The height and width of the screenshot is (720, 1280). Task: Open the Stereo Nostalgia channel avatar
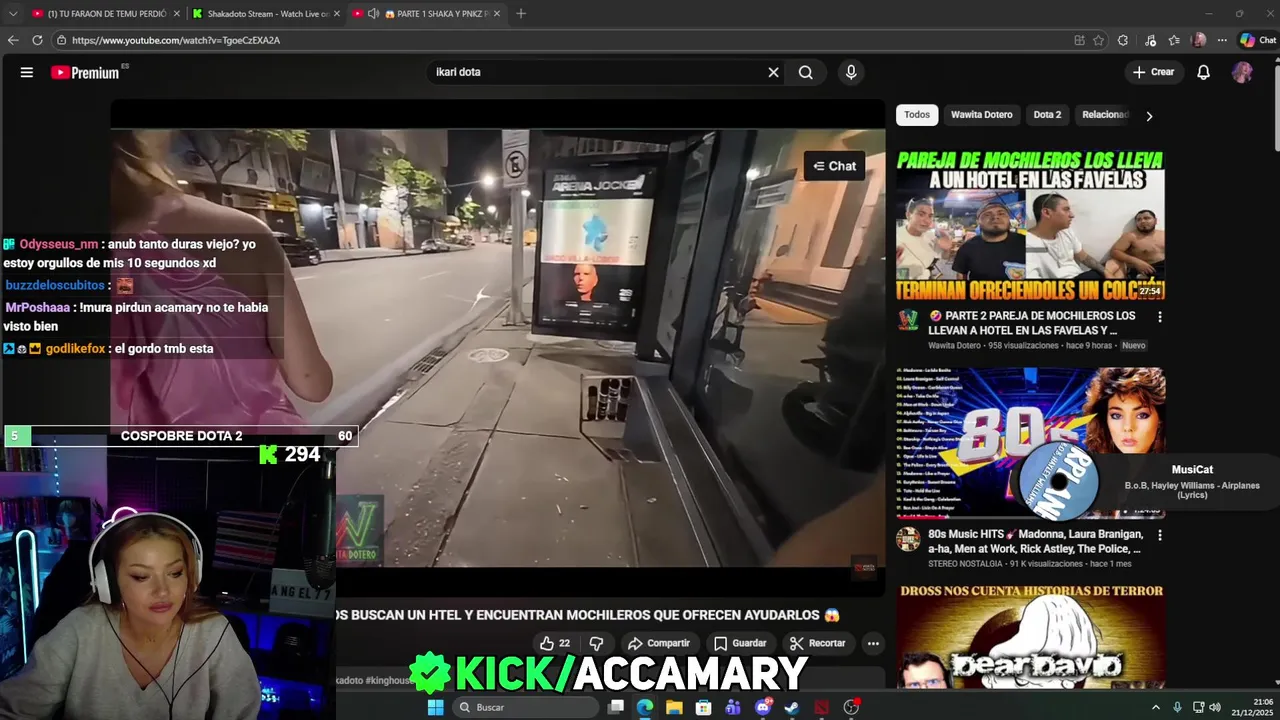point(908,539)
